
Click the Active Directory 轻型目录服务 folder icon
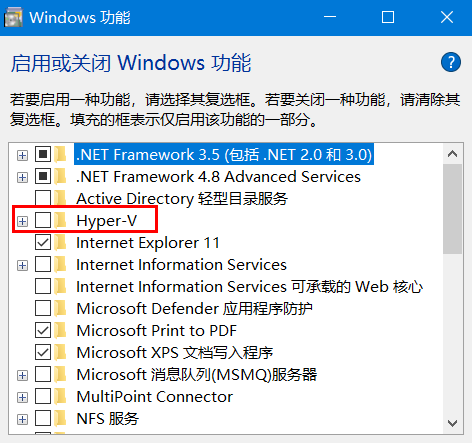pyautogui.click(x=61, y=198)
